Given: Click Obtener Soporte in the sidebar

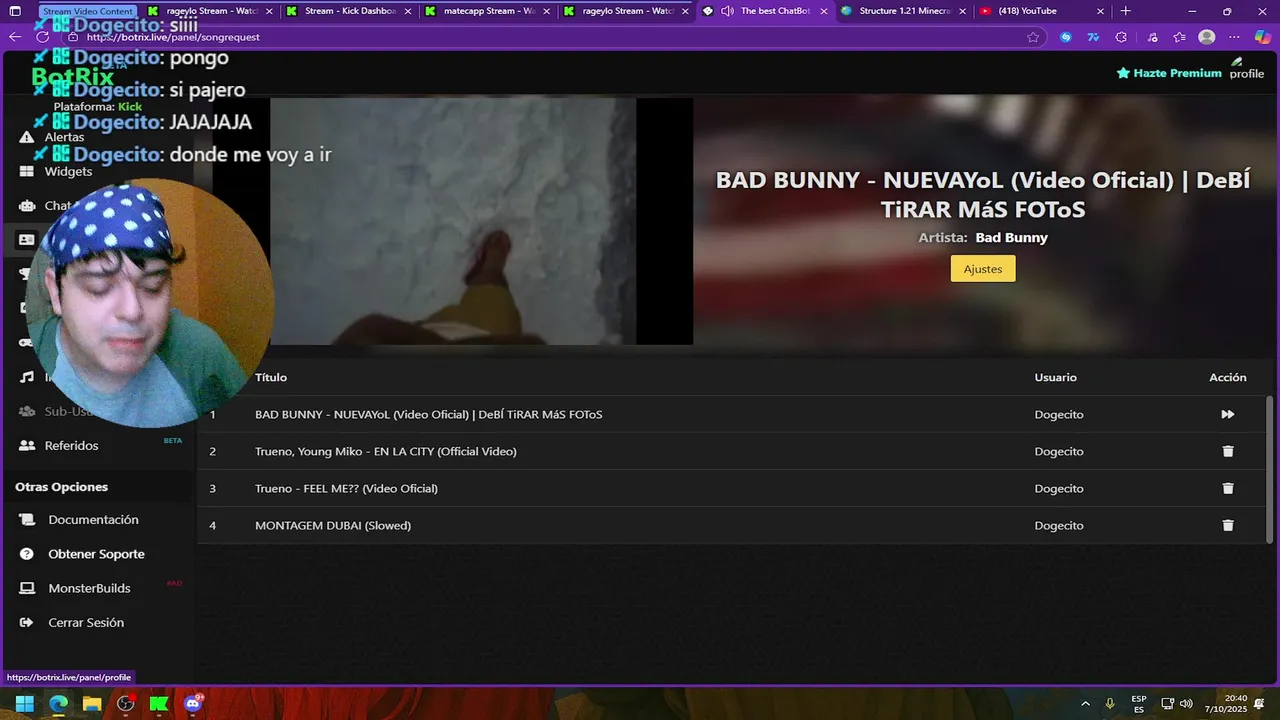Looking at the screenshot, I should (96, 554).
